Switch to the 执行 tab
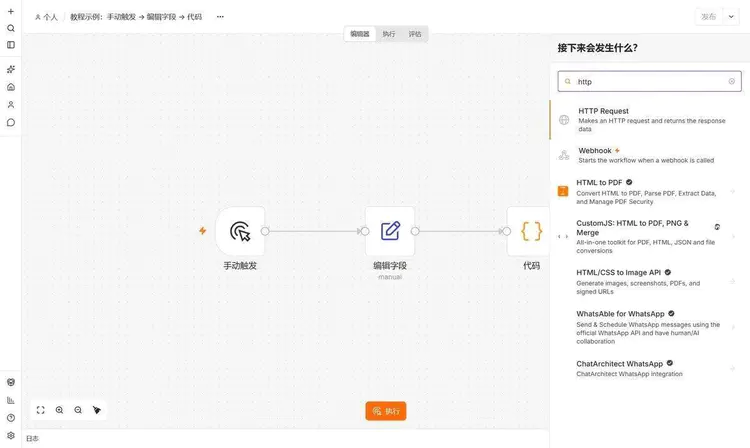Viewport: 750px width, 448px height. (389, 34)
